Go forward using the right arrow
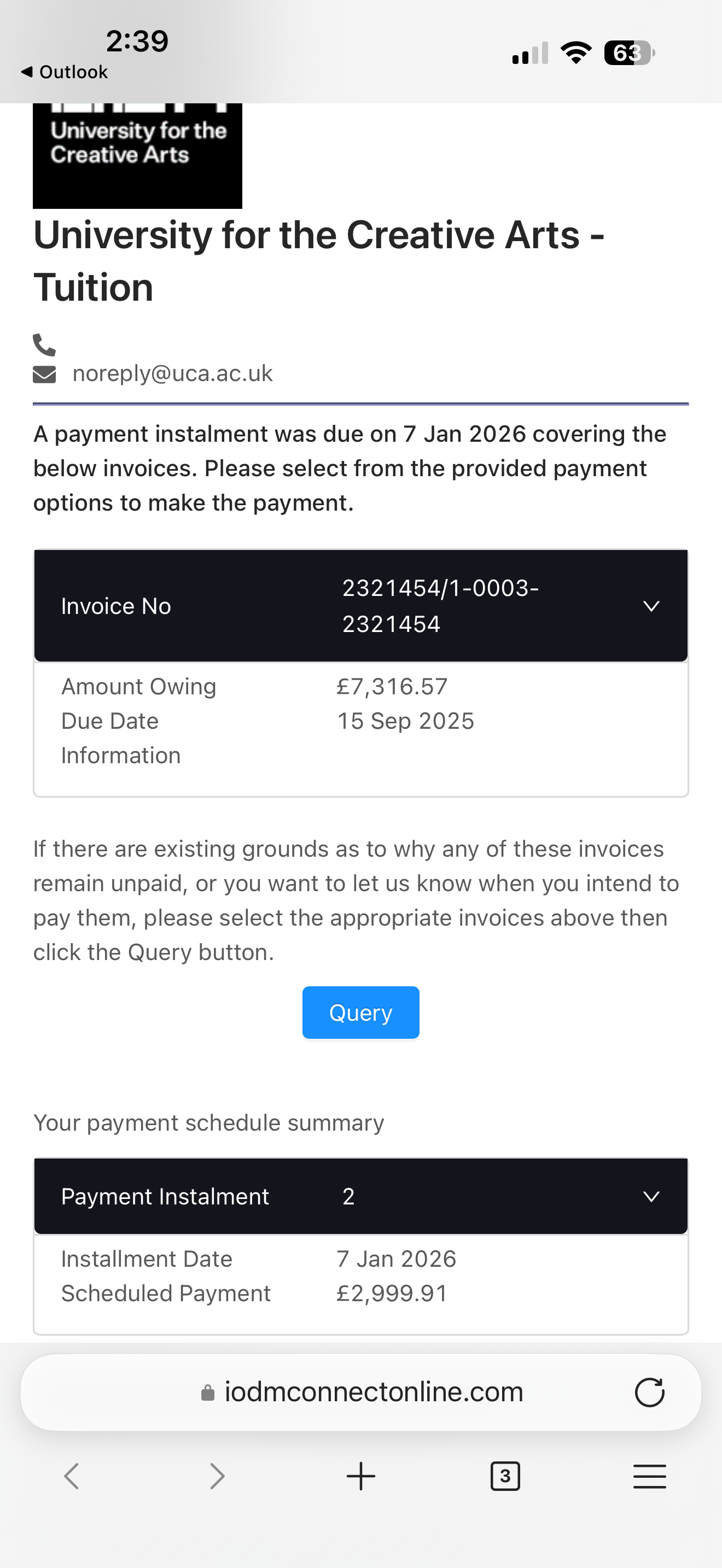This screenshot has width=722, height=1568. coord(217,1476)
